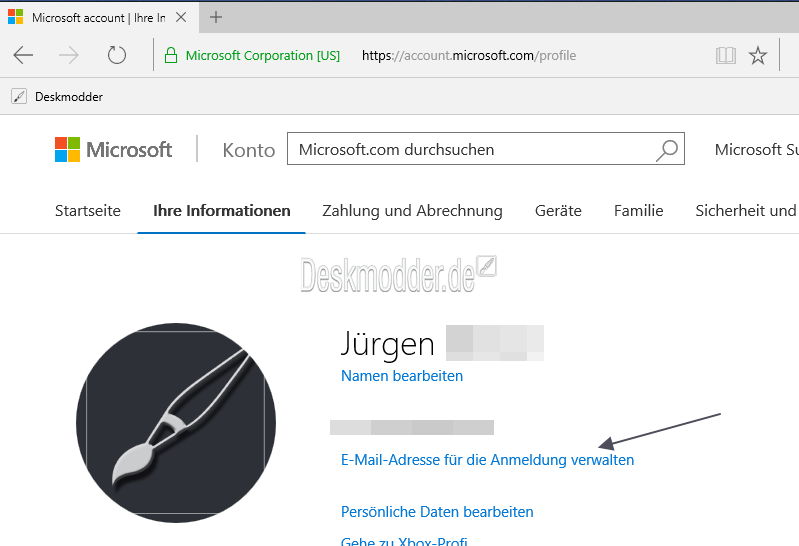
Task: Click Namen bearbeiten link
Action: pos(402,376)
